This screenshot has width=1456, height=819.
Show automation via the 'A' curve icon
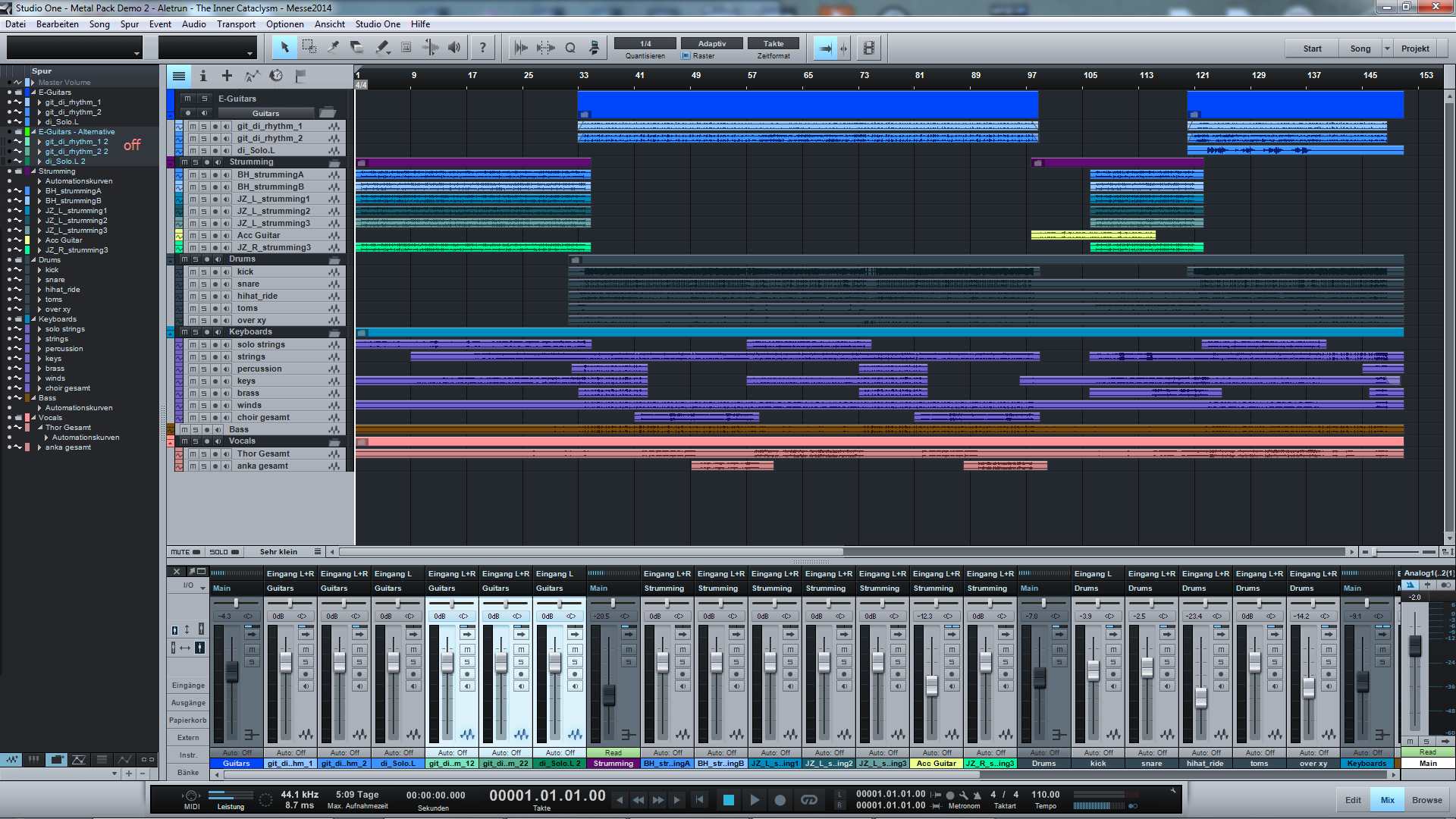tap(252, 76)
